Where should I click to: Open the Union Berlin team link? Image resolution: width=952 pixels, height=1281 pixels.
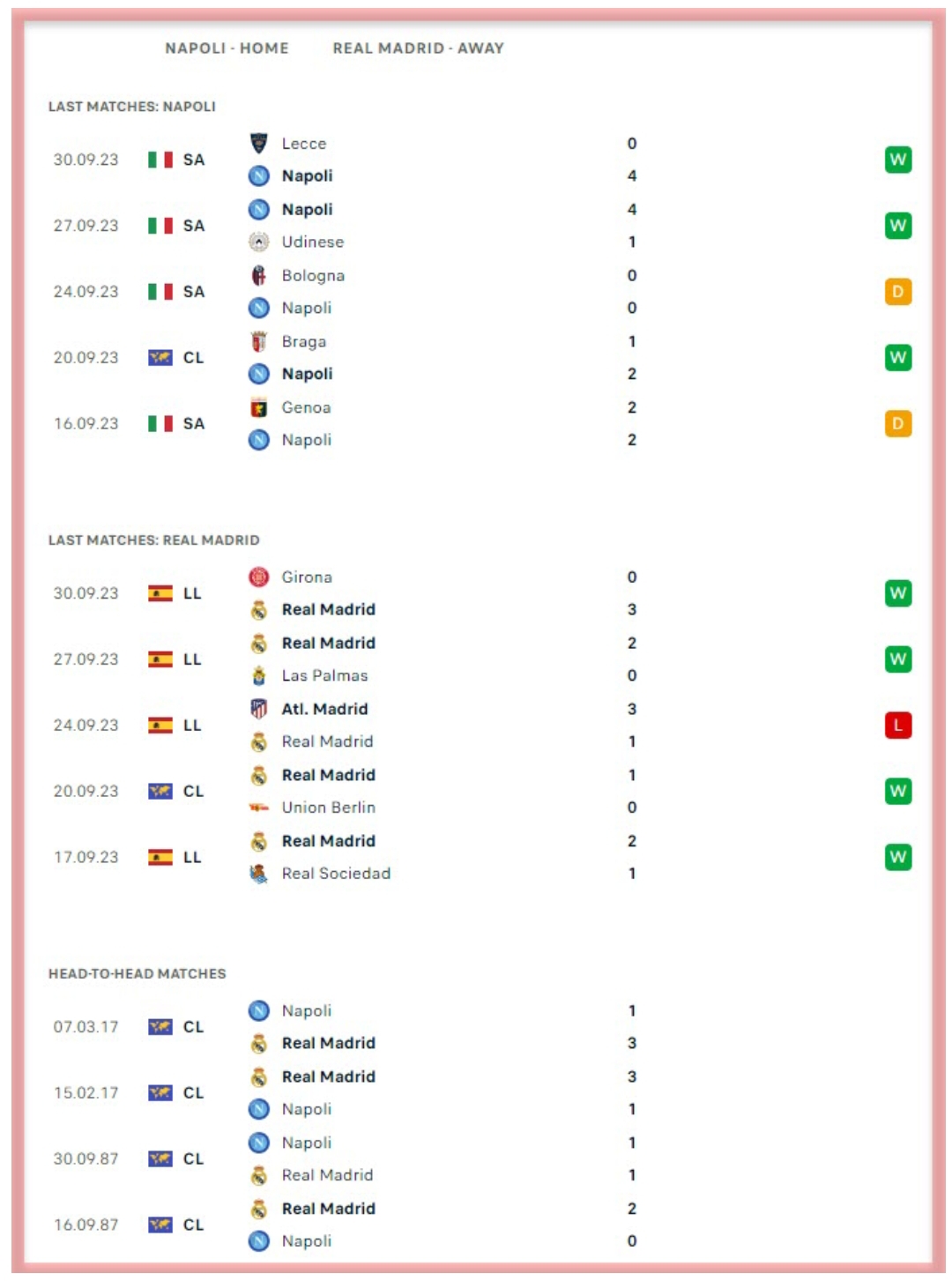328,808
